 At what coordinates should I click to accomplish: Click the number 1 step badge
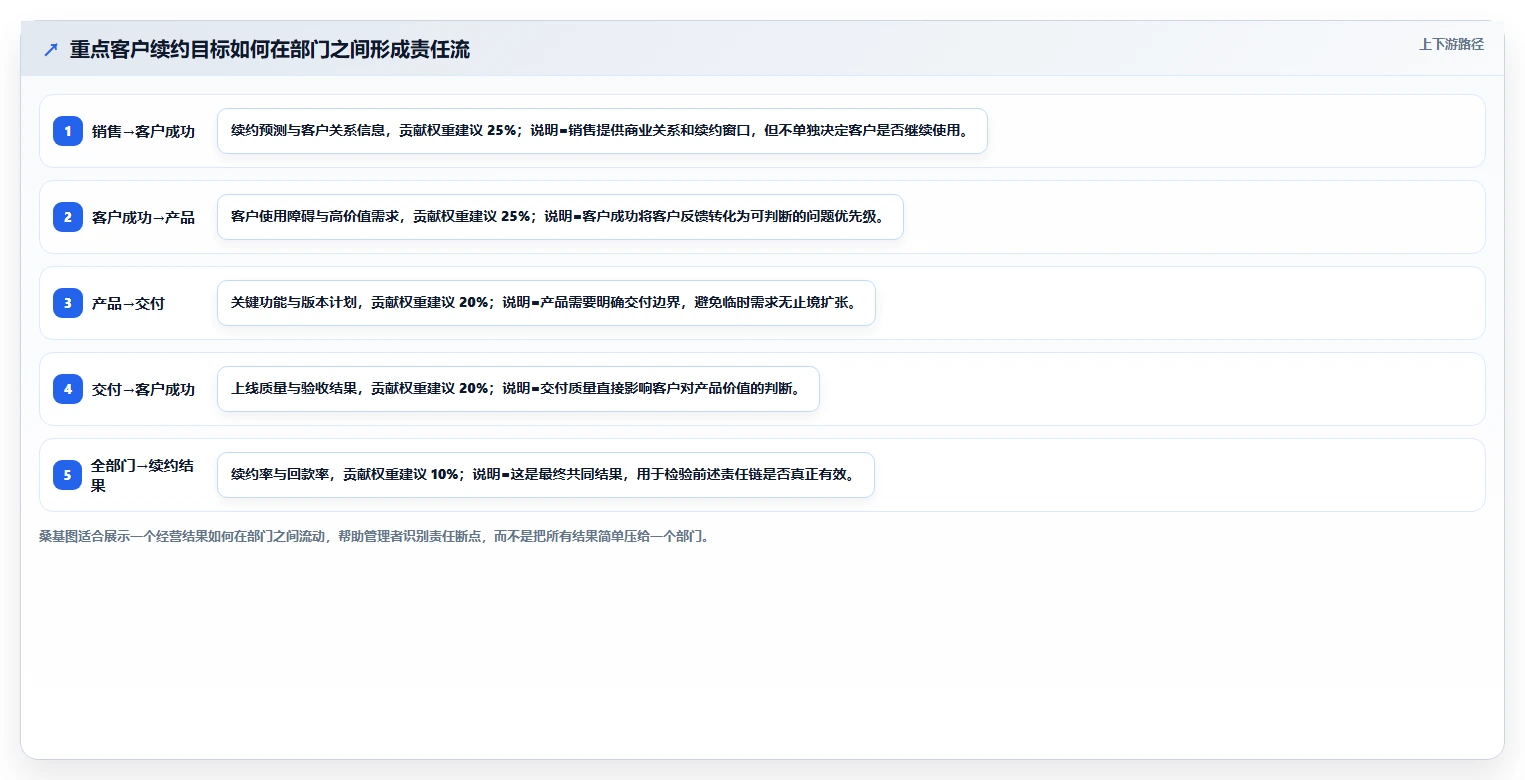click(68, 131)
